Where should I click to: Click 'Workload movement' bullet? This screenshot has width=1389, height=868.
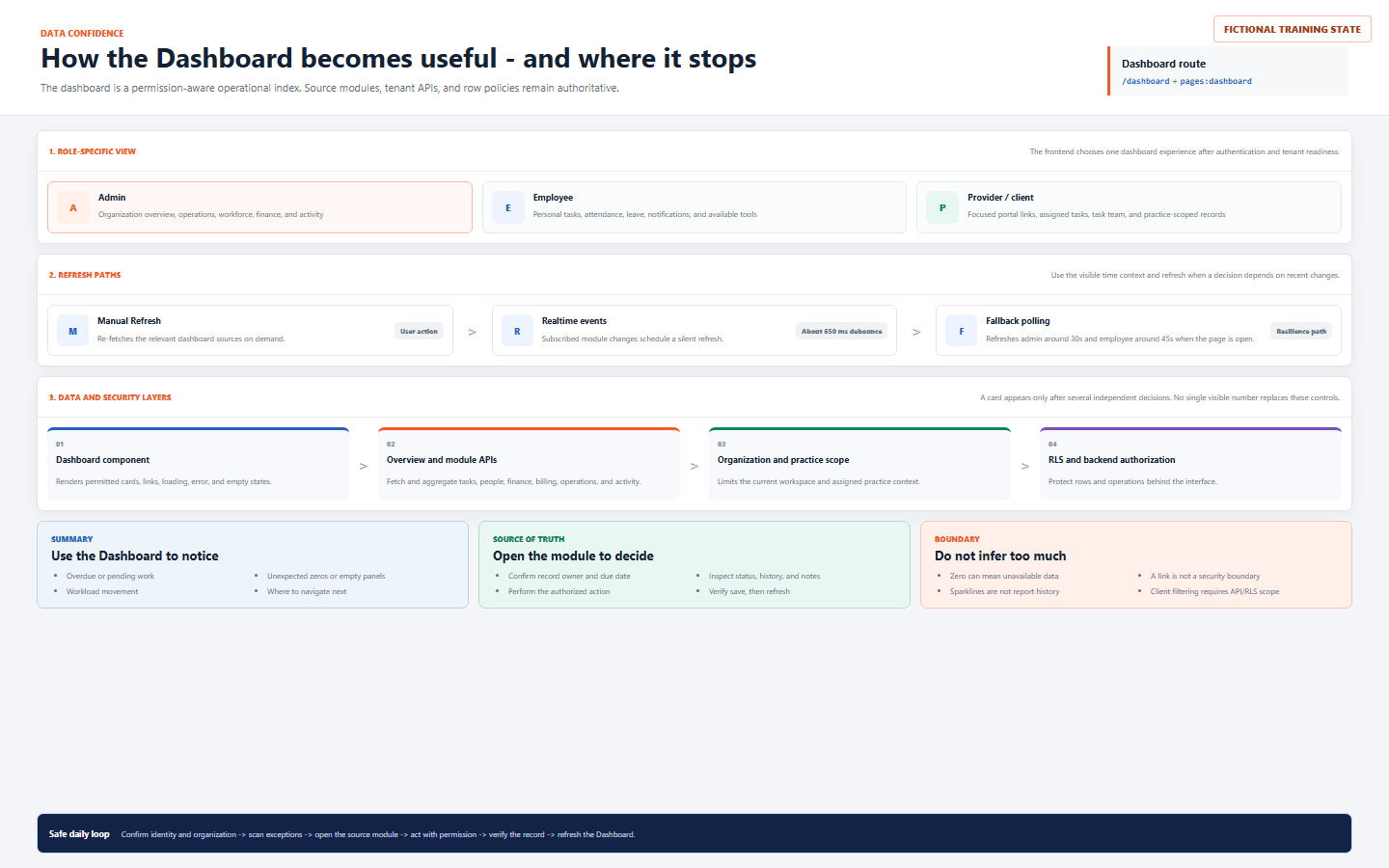pos(102,591)
